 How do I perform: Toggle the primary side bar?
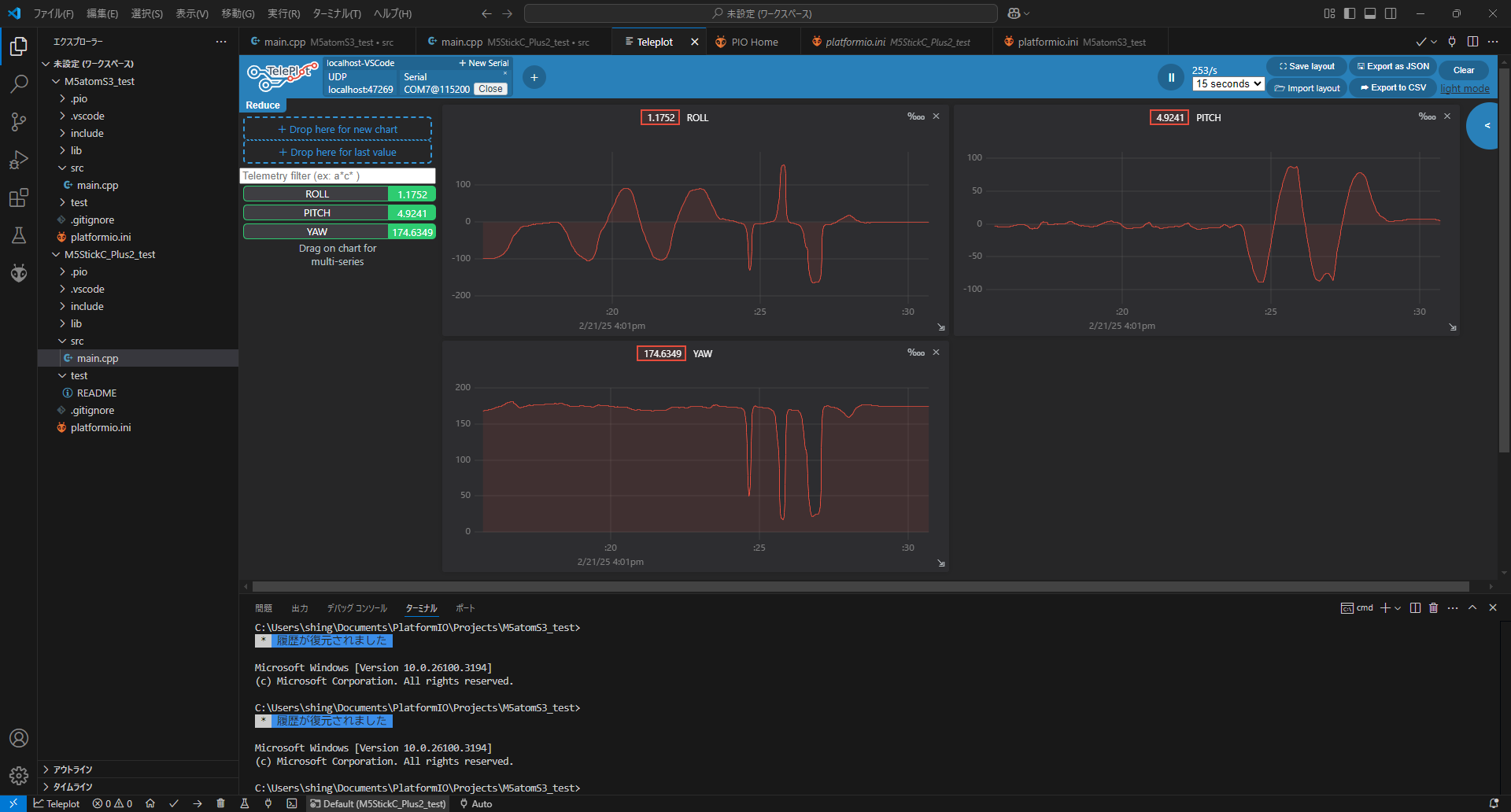[1350, 13]
